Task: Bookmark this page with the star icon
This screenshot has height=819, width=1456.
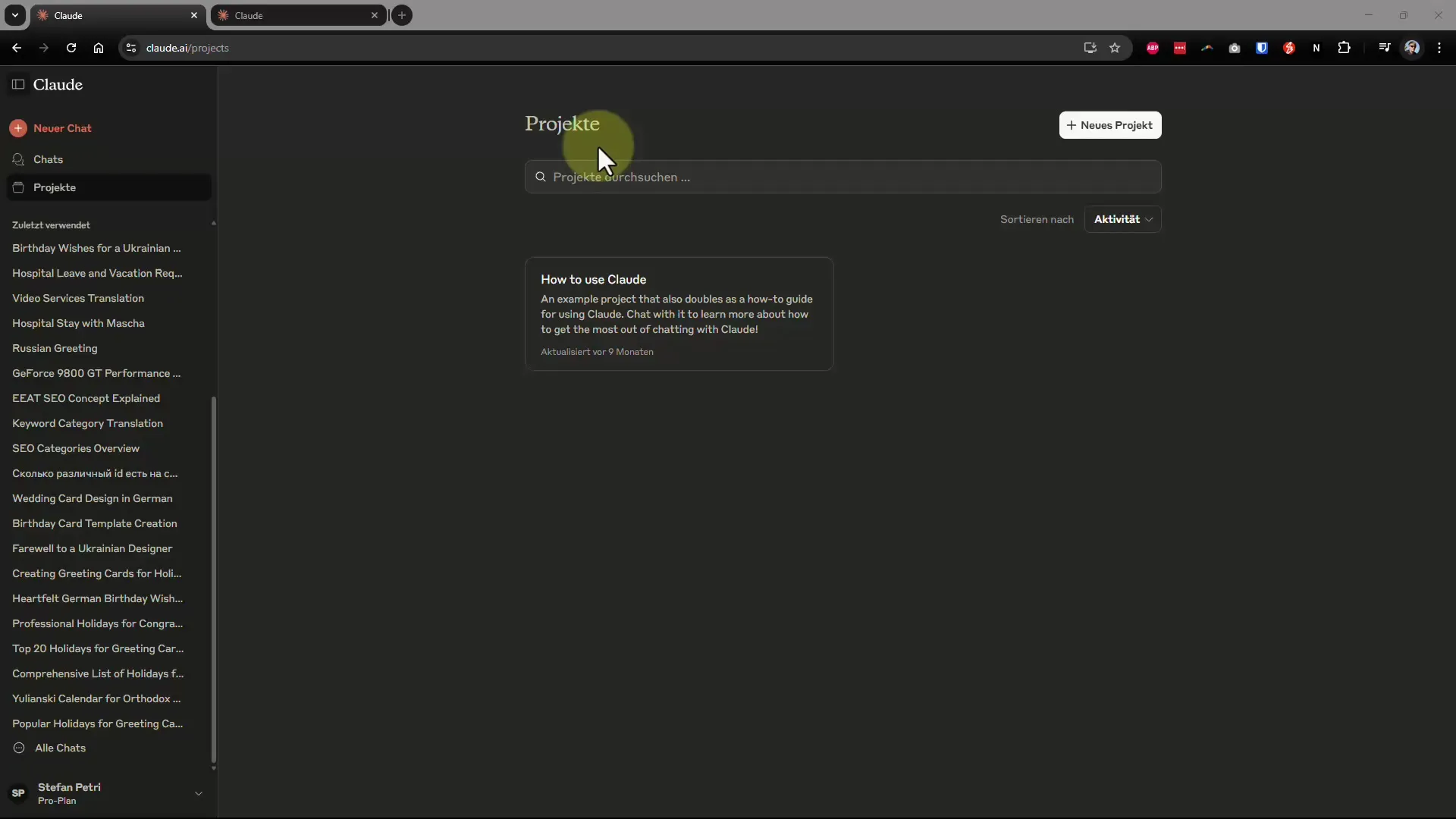Action: 1115,48
